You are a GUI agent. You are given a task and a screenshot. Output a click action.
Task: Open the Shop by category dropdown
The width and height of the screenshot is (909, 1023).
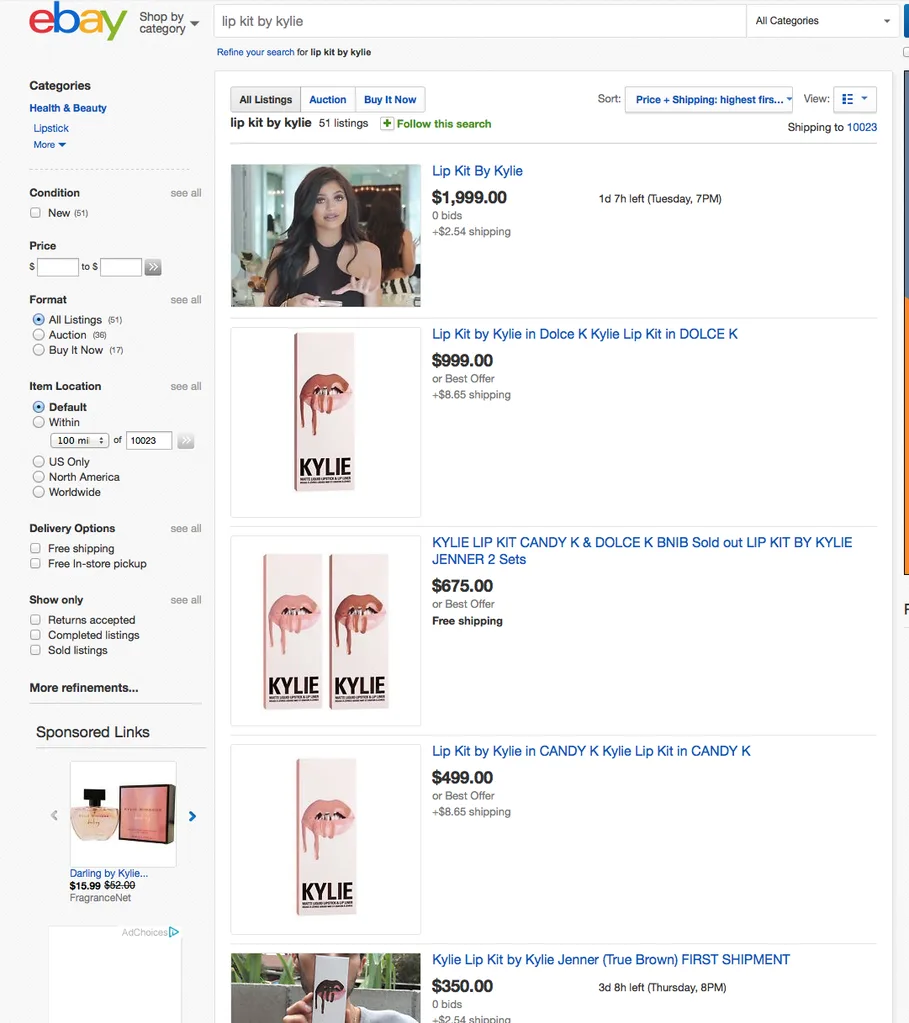(168, 22)
